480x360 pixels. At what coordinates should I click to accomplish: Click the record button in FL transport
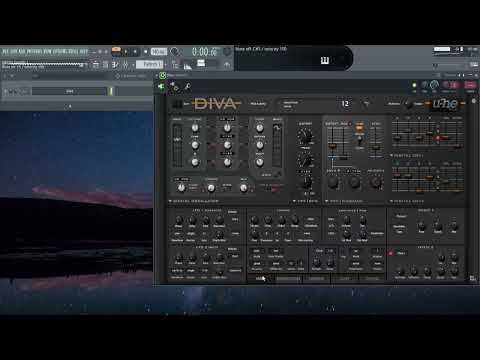coord(145,52)
